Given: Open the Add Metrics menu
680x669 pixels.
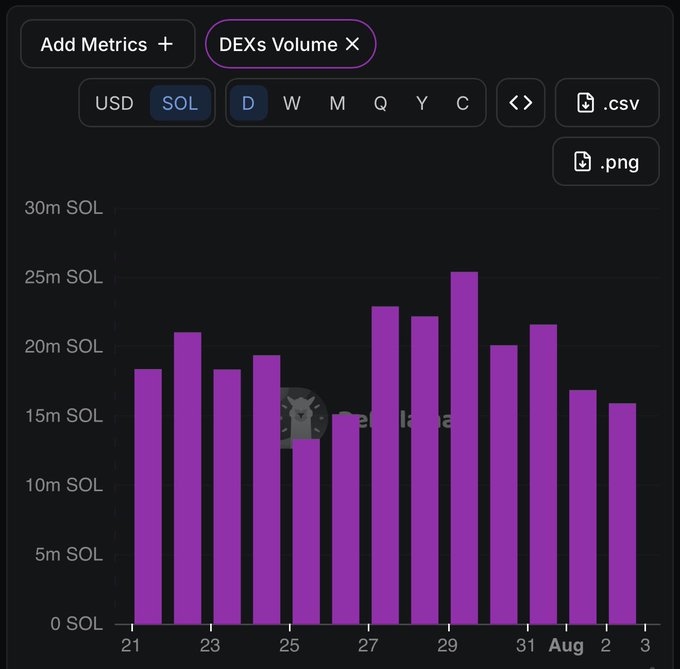Looking at the screenshot, I should 108,44.
